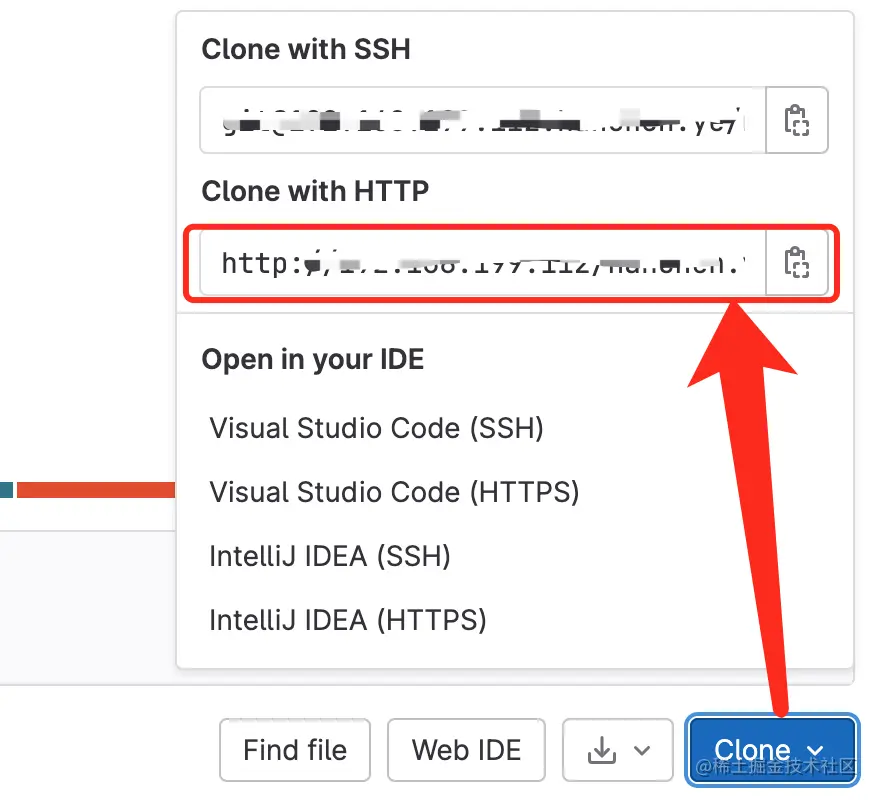Copy the HTTP clone URL
The height and width of the screenshot is (800, 880).
797,263
